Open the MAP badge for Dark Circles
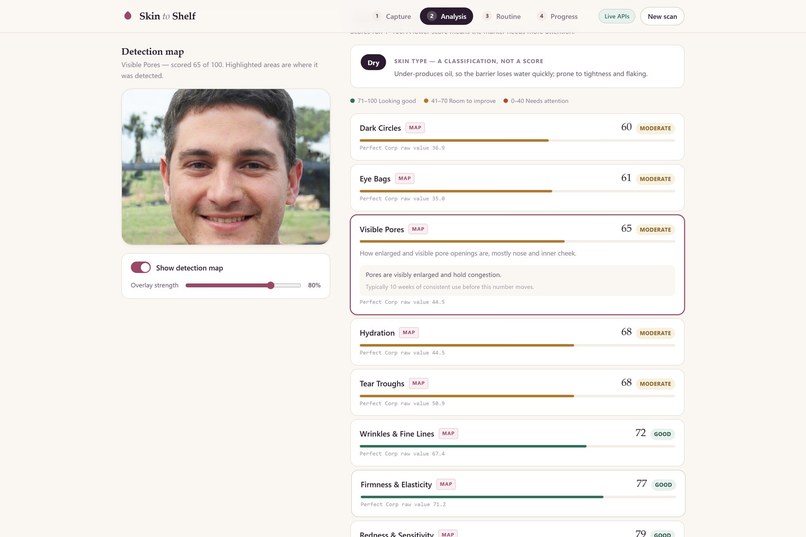 click(x=415, y=127)
